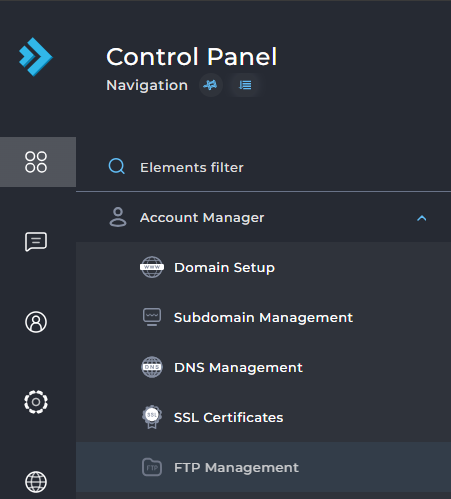This screenshot has width=451, height=499.
Task: Toggle the navigation pin icon
Action: pyautogui.click(x=211, y=85)
